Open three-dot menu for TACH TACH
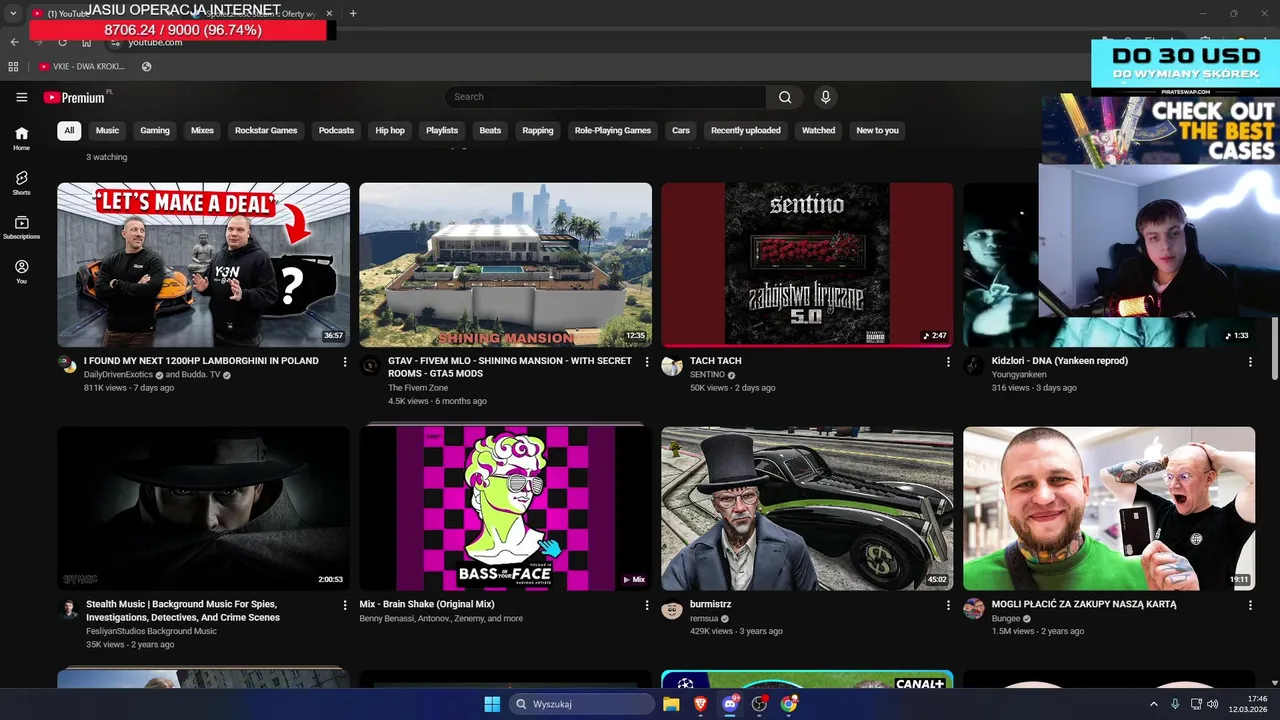Image resolution: width=1280 pixels, height=720 pixels. tap(948, 362)
